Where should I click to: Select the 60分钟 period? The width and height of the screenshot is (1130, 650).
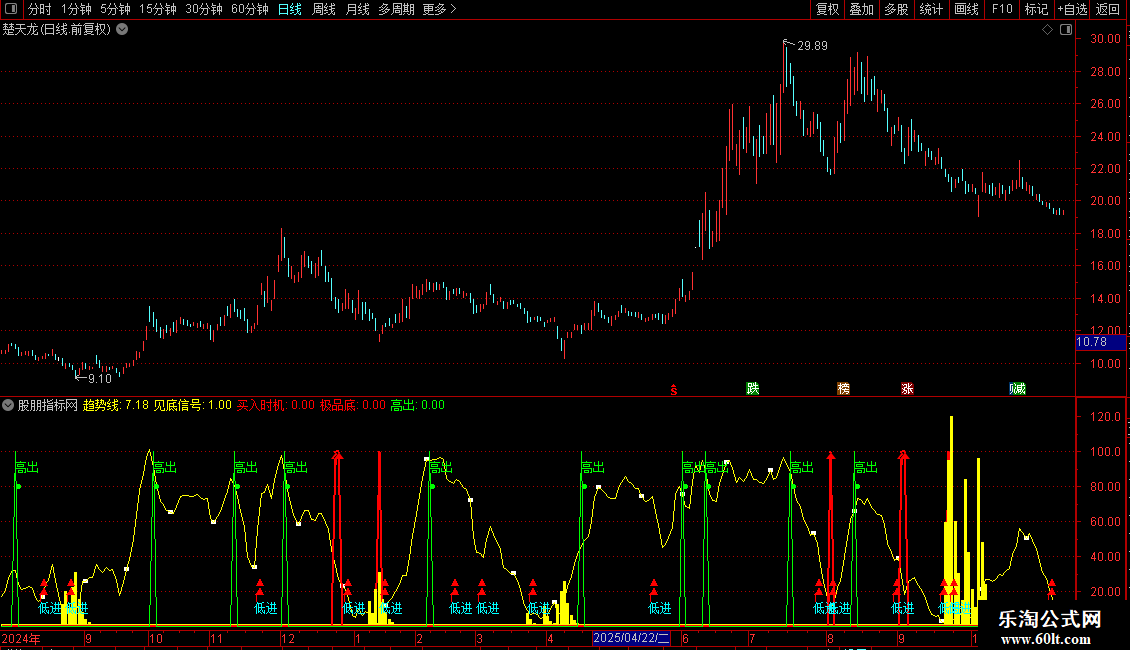(250, 9)
